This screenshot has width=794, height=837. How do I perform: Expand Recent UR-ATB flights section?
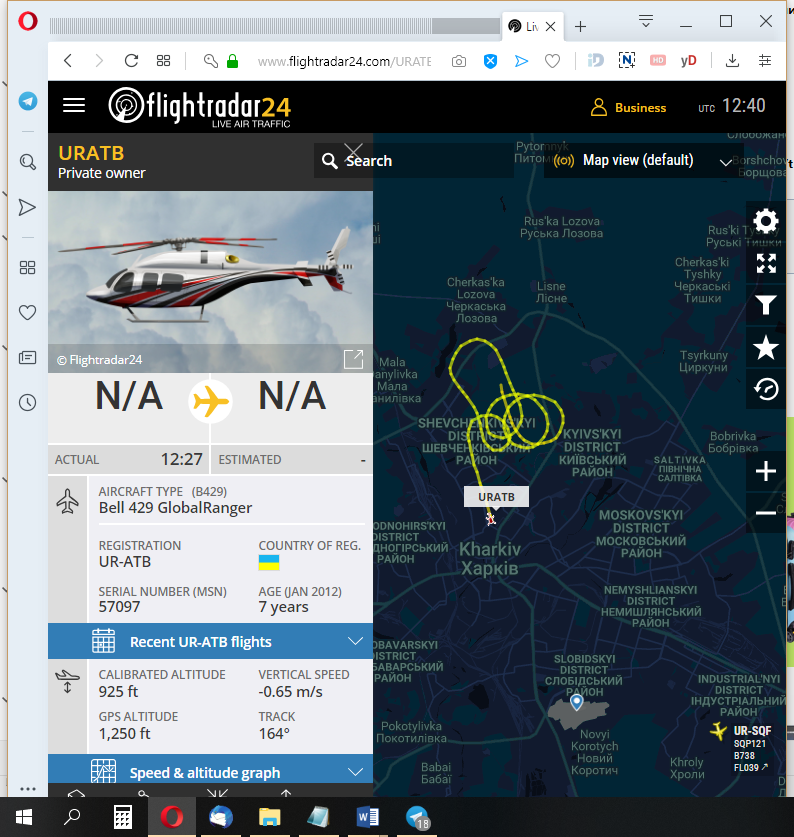[x=210, y=641]
